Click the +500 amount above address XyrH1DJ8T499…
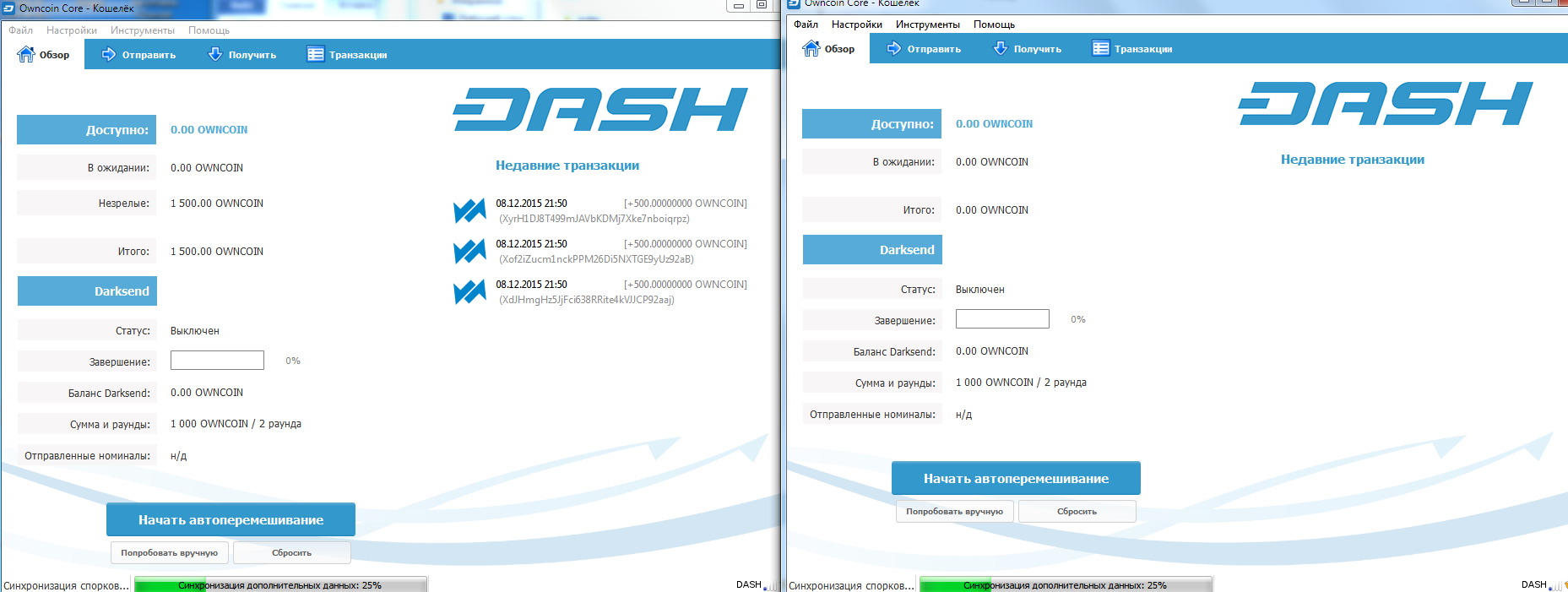 point(686,204)
